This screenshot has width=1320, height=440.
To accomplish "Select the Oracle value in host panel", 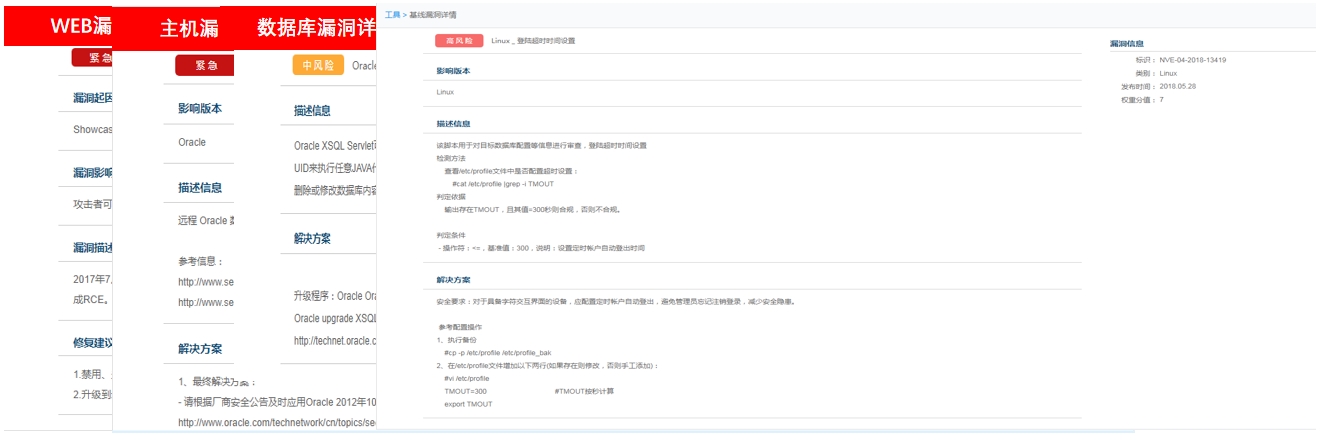I will (192, 142).
